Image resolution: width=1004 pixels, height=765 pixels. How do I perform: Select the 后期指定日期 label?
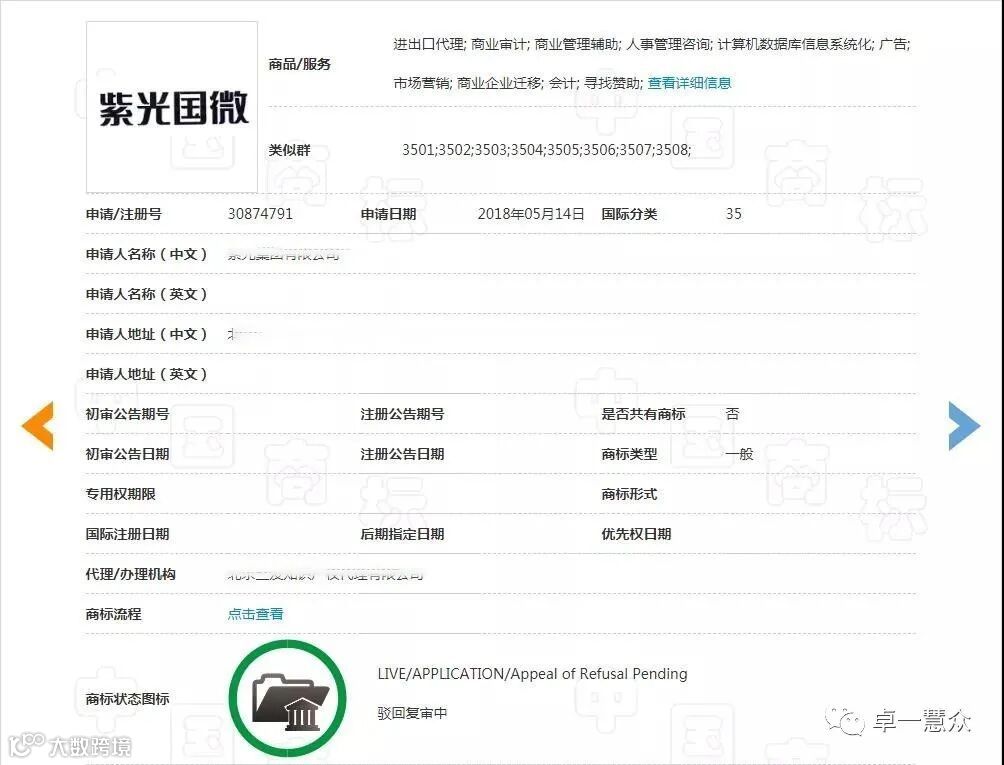(403, 534)
